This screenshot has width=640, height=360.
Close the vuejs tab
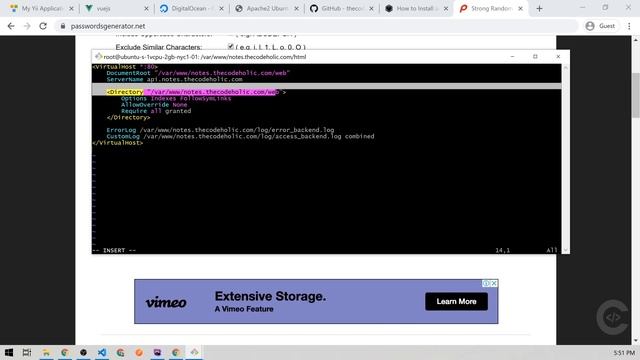[x=147, y=8]
